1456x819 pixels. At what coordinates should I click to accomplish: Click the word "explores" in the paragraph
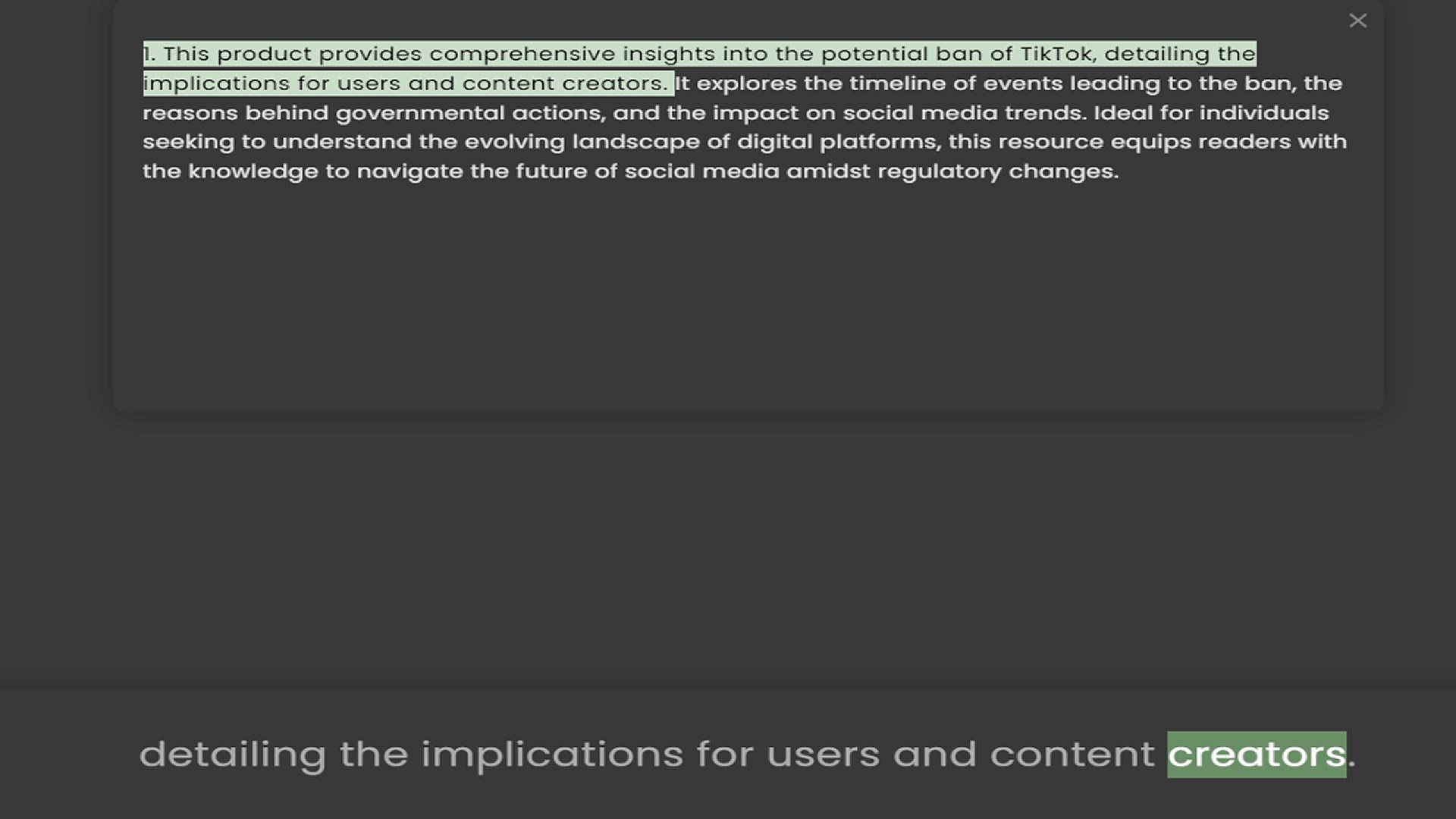[746, 83]
